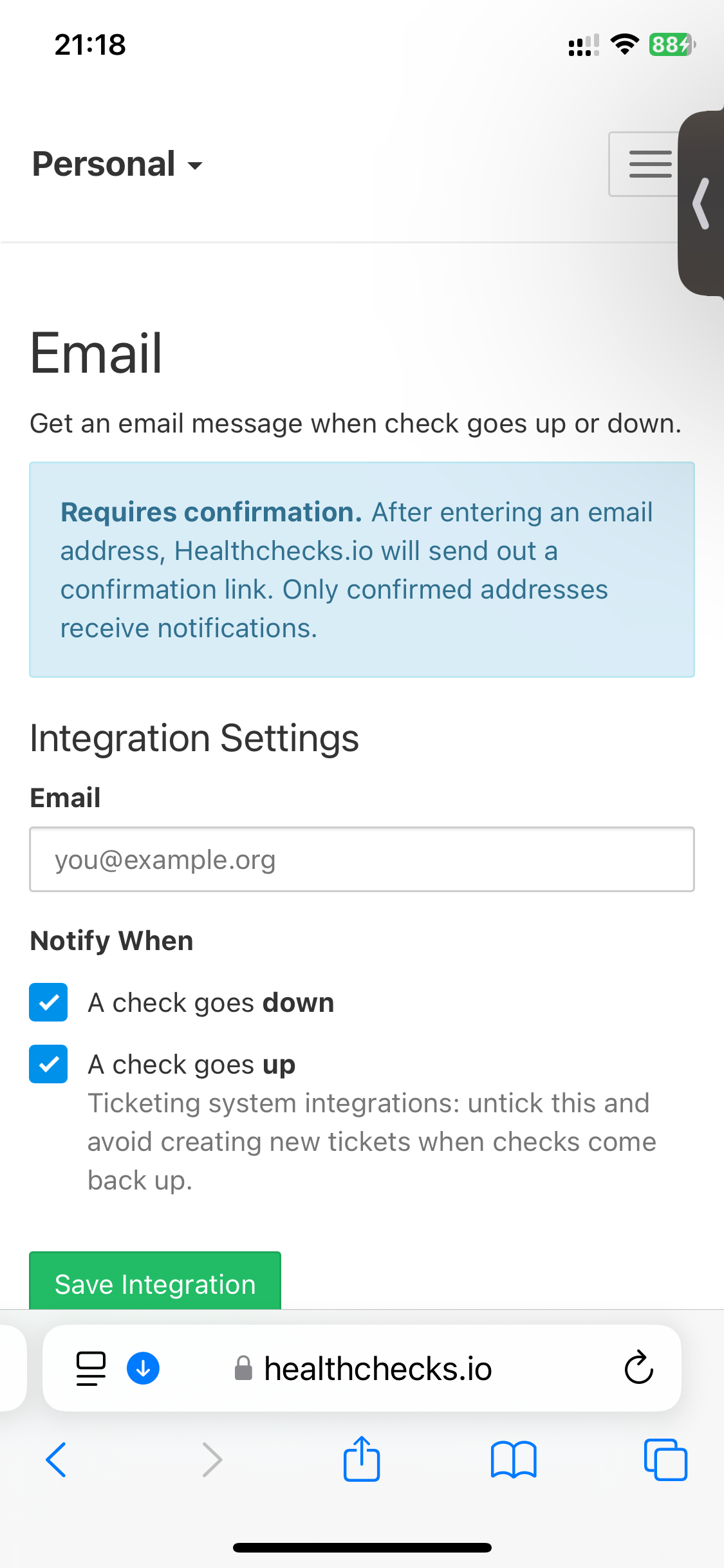Expand the Personal project dropdown
The image size is (724, 1568).
(x=117, y=164)
